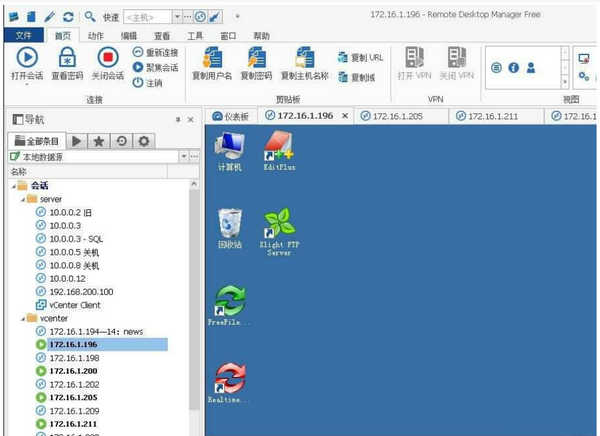This screenshot has height=436, width=600.
Task: Click the 10.0.0.2 旧 entry
Action: (x=64, y=212)
